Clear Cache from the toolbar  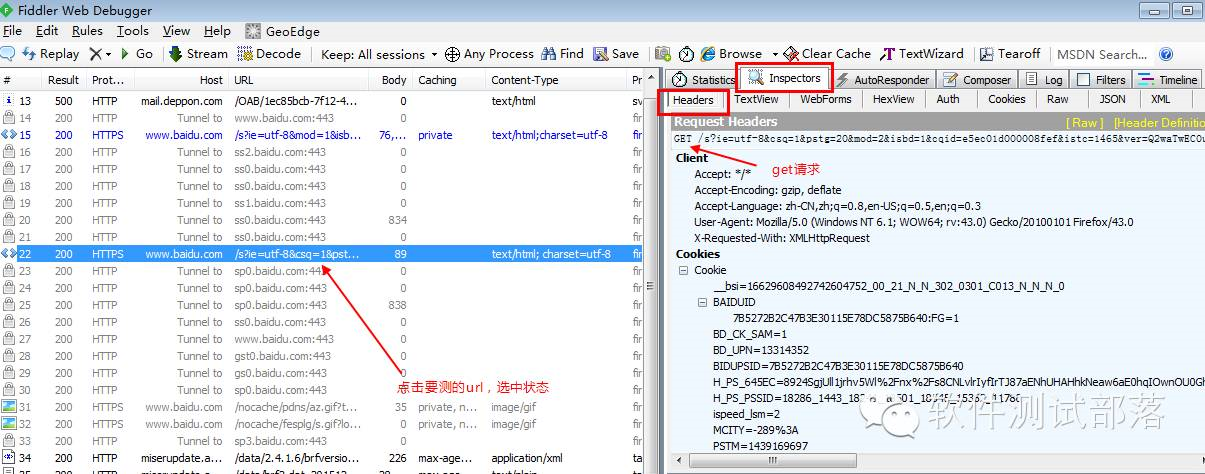click(828, 54)
